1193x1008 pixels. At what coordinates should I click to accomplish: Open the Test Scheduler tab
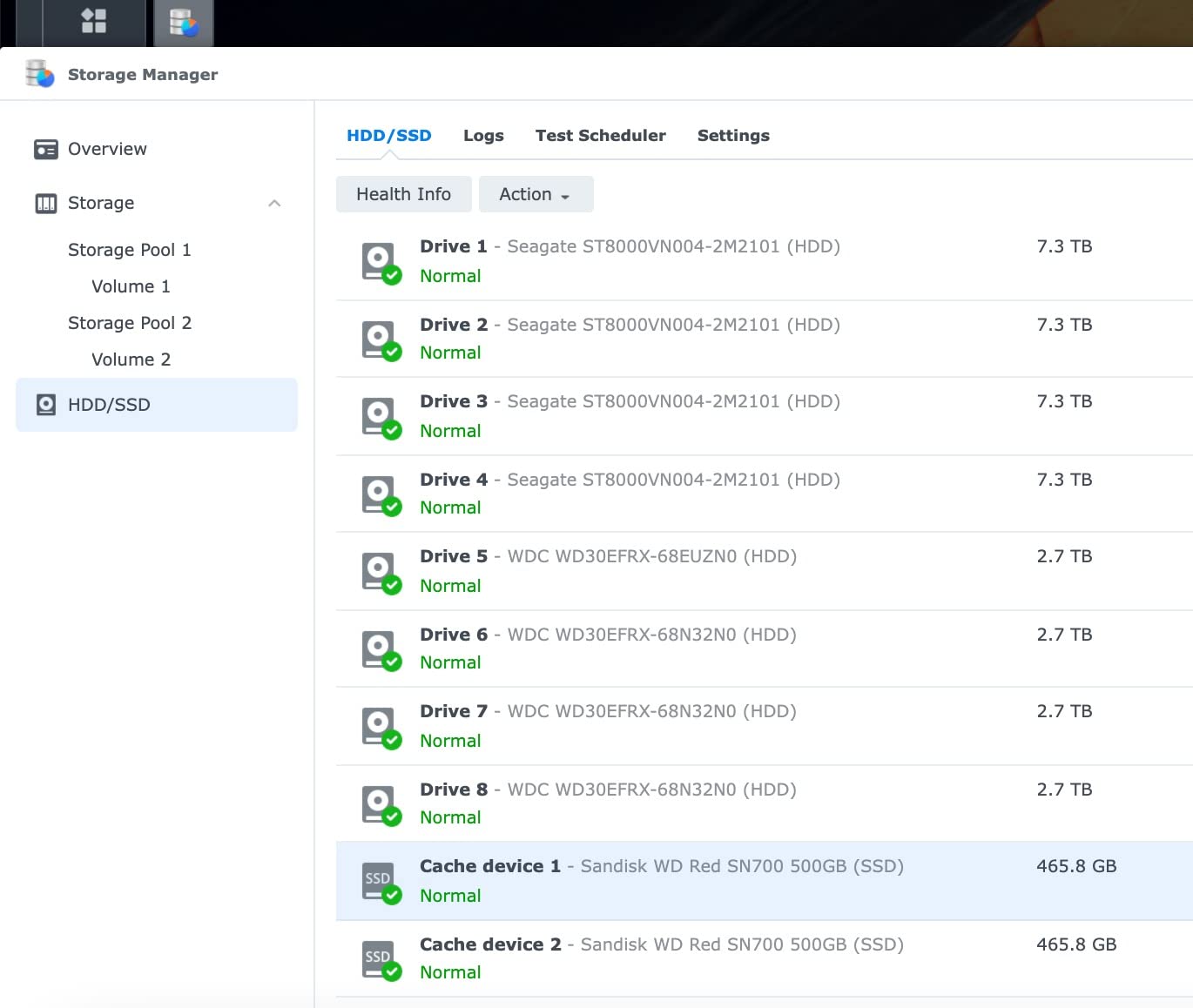[600, 136]
